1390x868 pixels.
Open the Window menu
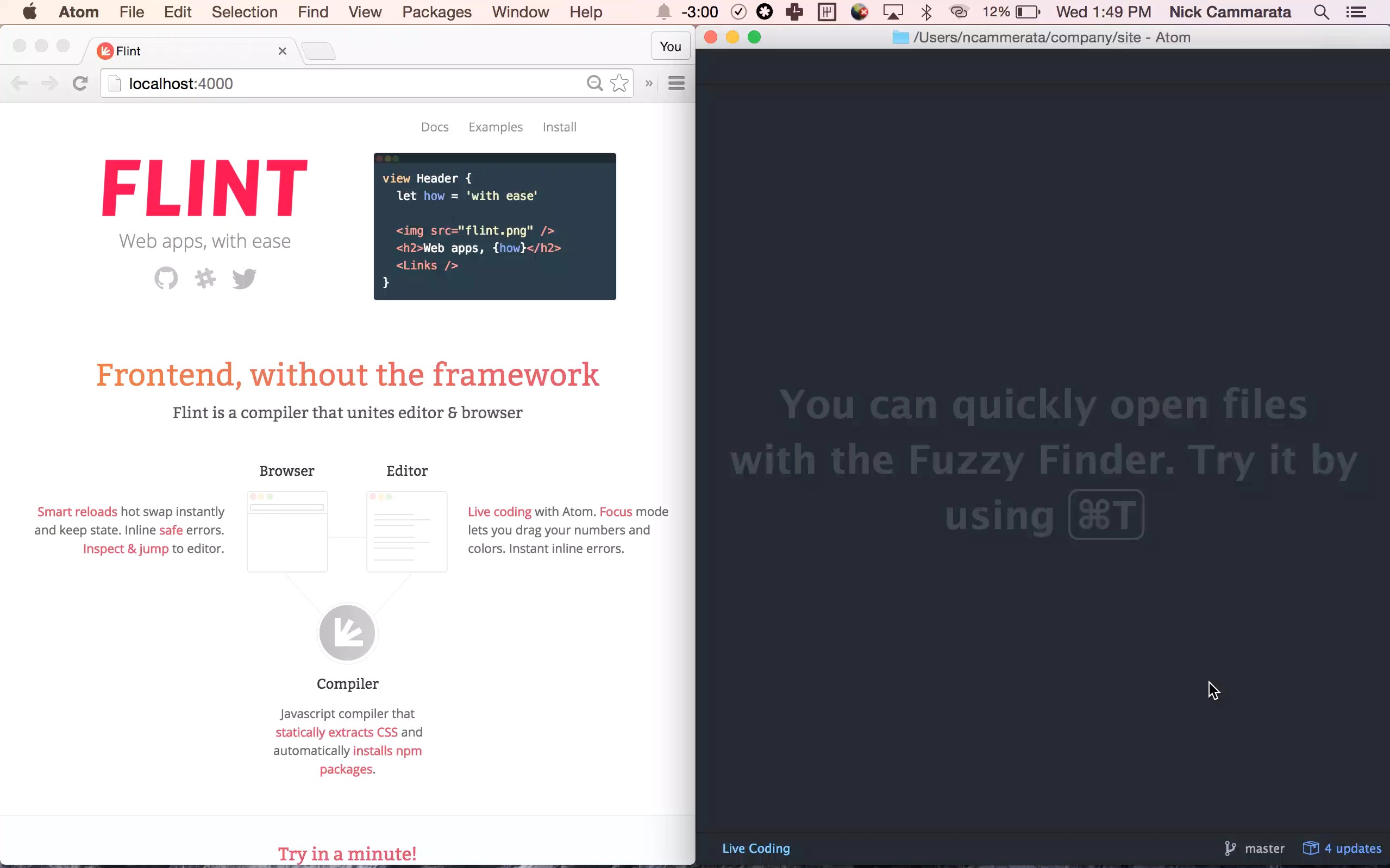[x=520, y=11]
